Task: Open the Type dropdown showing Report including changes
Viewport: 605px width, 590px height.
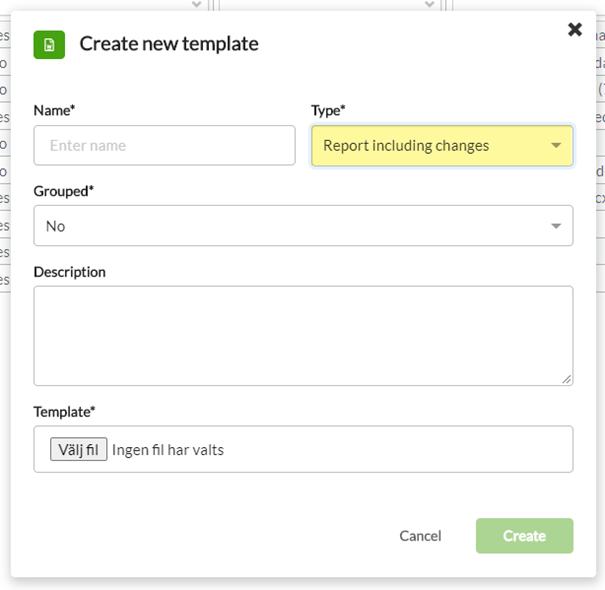Action: tap(442, 145)
